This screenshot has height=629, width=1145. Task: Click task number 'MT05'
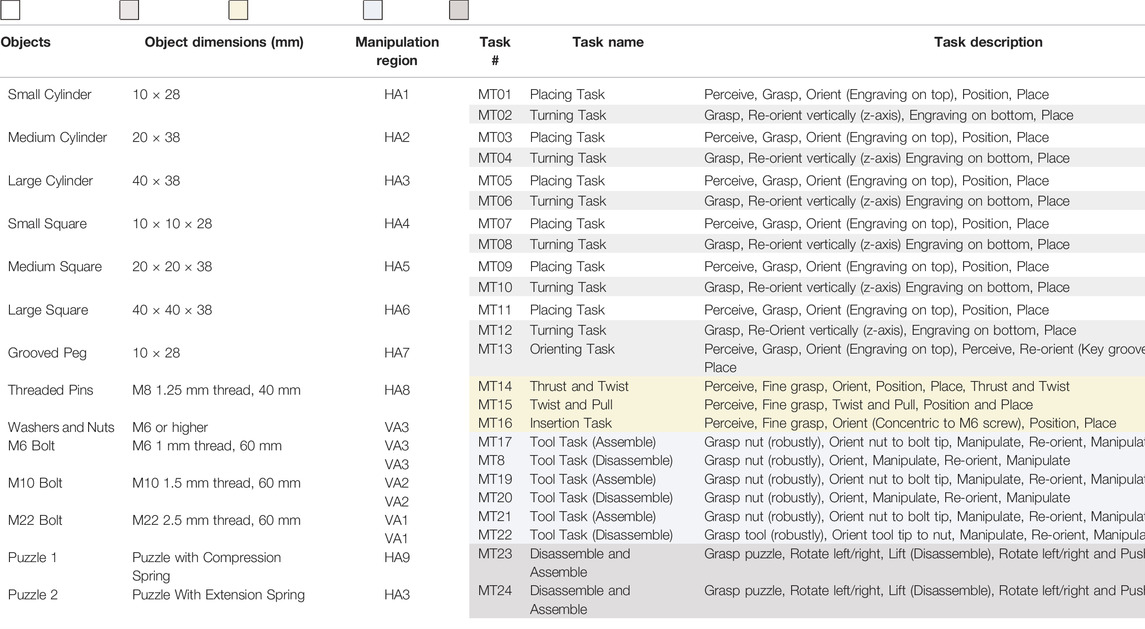click(x=495, y=180)
